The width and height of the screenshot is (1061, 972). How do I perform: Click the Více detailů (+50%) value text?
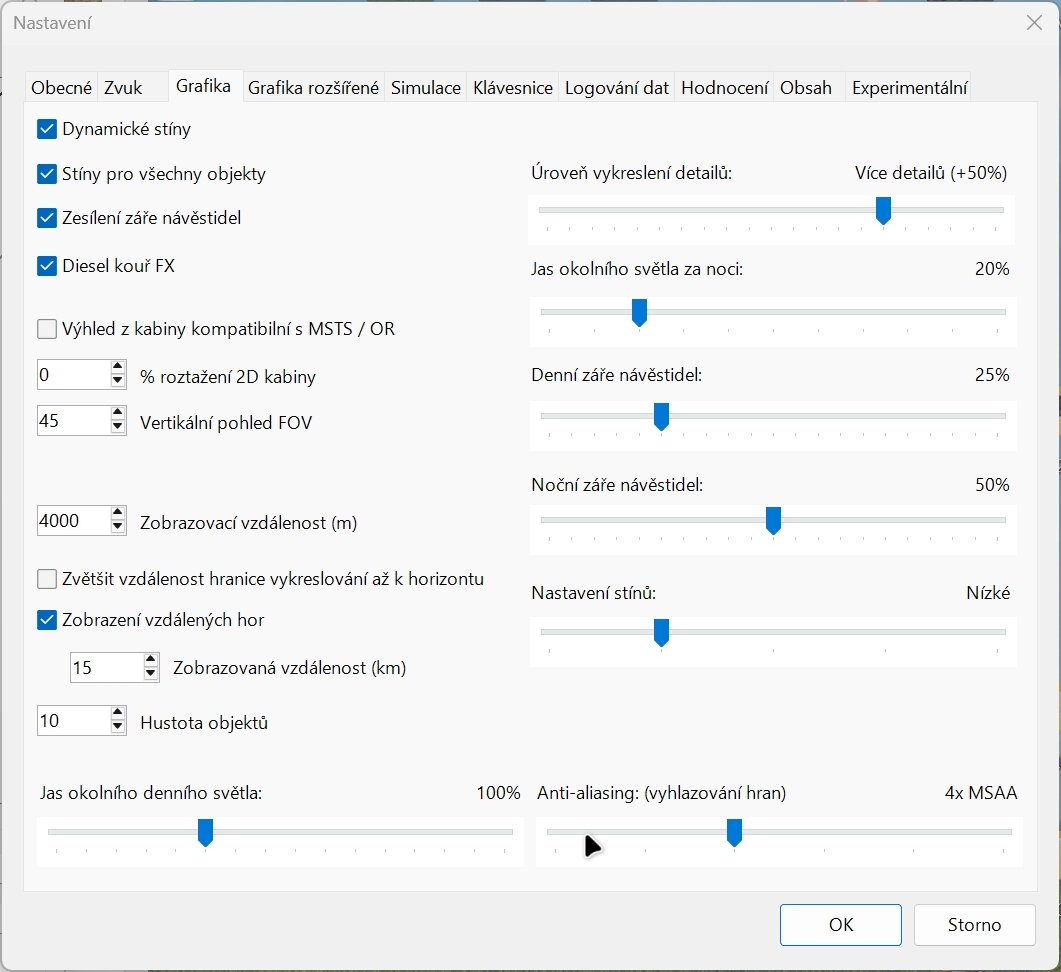click(x=931, y=173)
